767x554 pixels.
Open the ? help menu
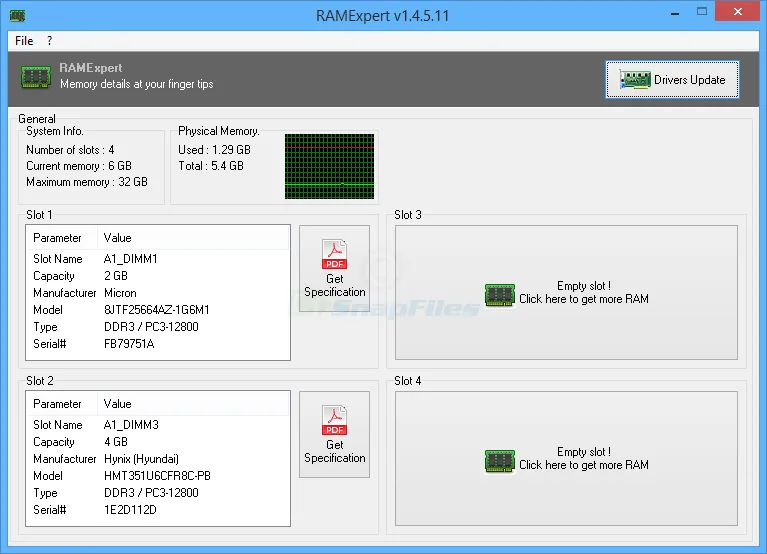[x=50, y=41]
